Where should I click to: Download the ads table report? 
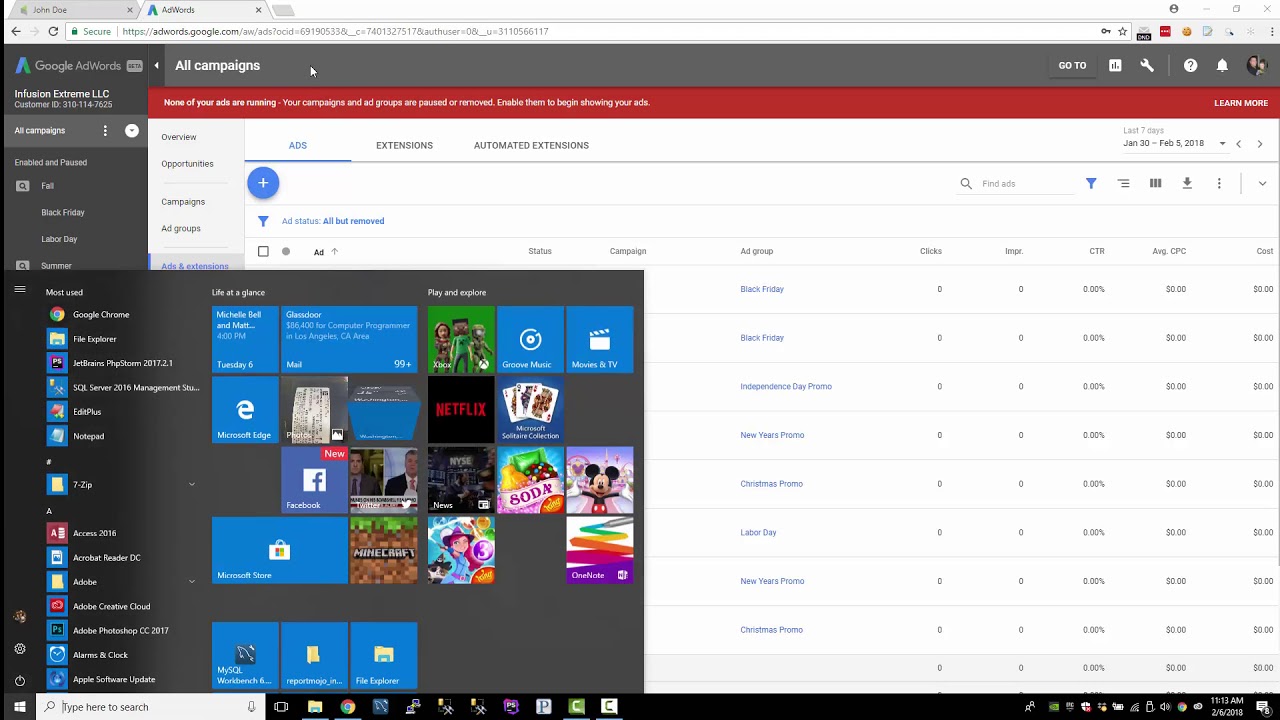coord(1187,183)
